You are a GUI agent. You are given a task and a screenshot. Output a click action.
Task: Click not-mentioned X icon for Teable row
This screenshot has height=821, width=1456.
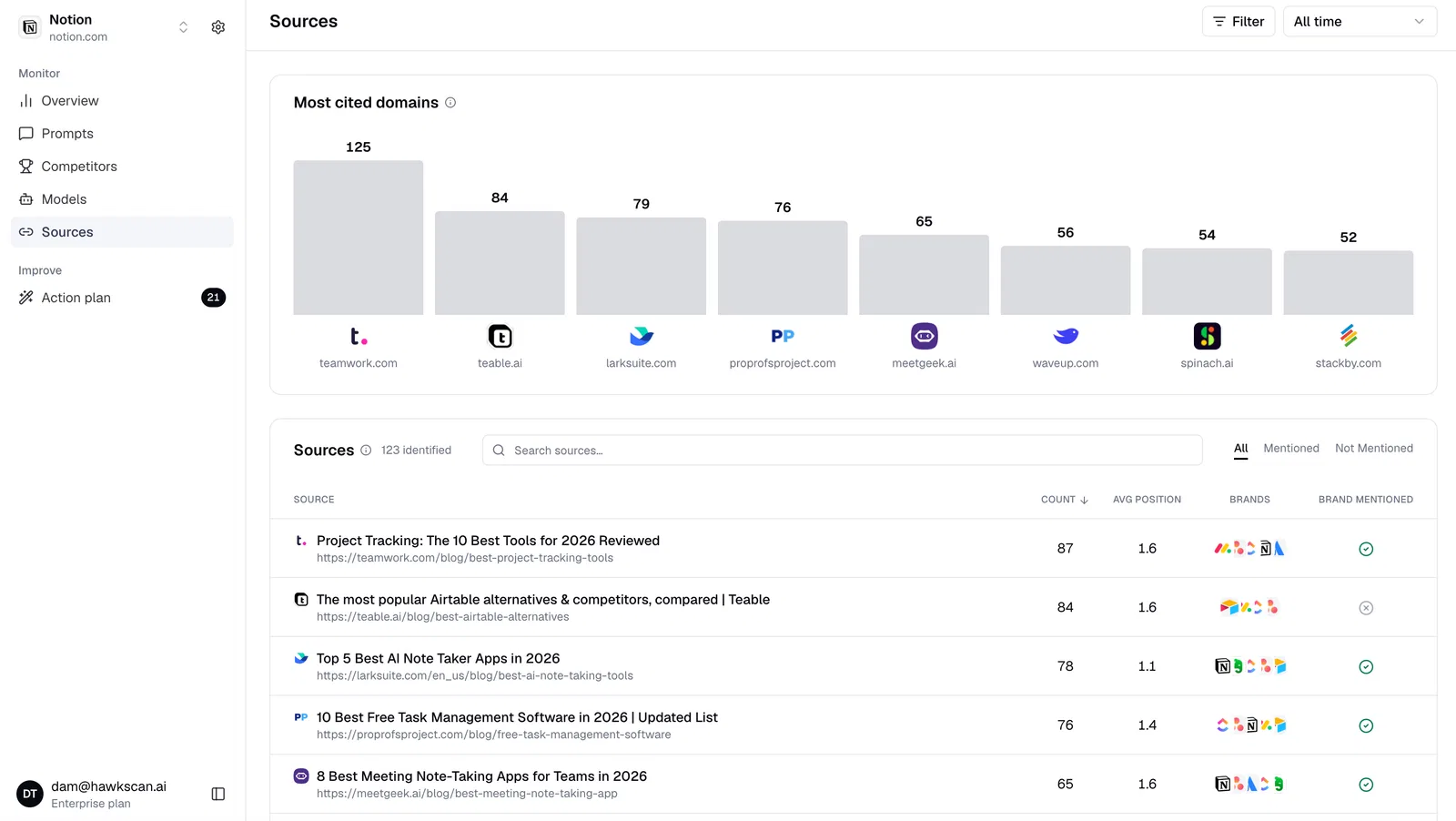click(1366, 608)
